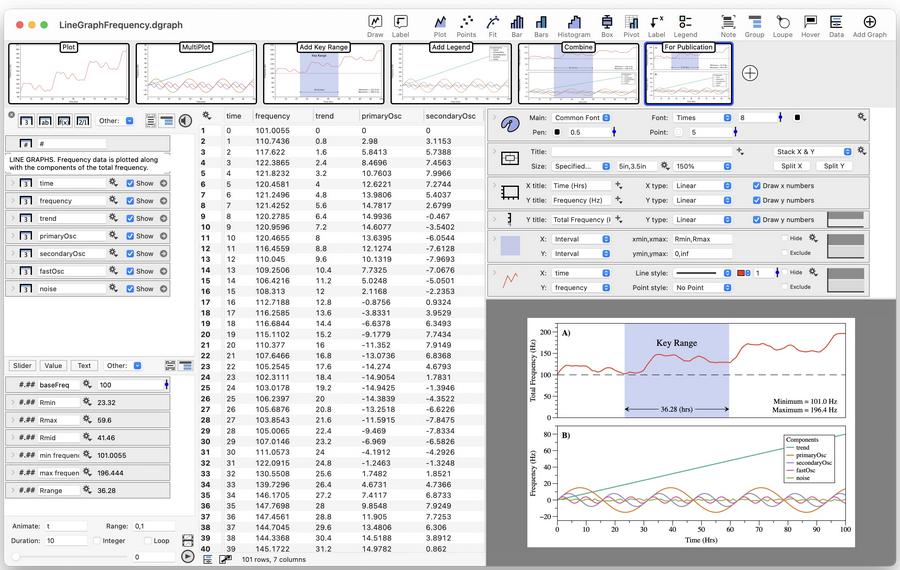Switch to the MultiPlot graph tab
900x570 pixels.
(195, 73)
